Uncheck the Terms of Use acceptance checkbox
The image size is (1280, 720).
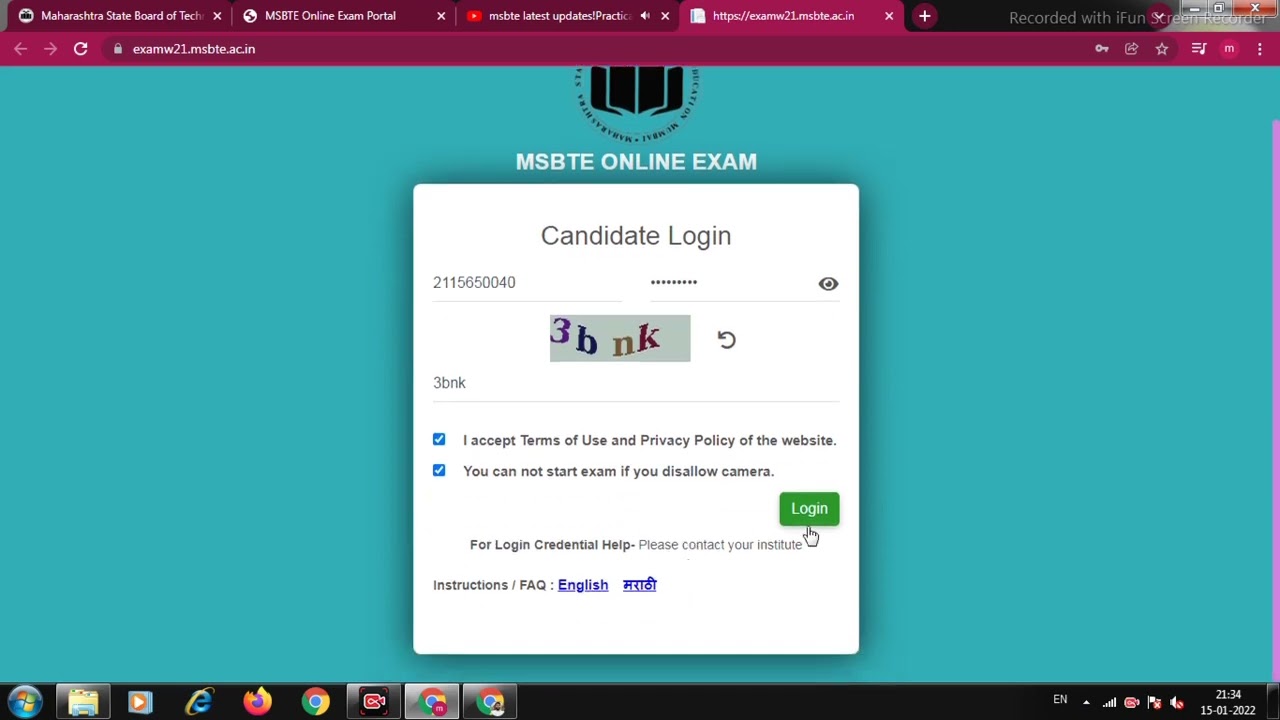(439, 439)
